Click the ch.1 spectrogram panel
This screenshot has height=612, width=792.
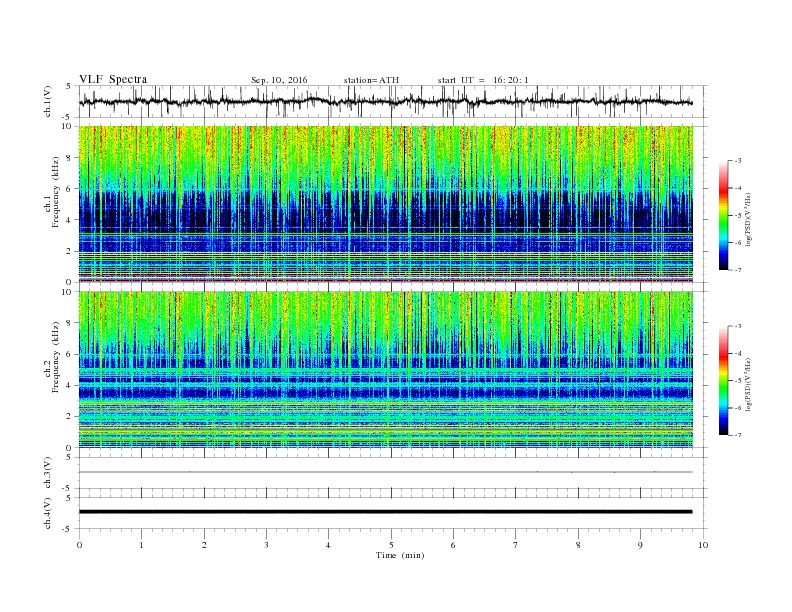pos(385,204)
